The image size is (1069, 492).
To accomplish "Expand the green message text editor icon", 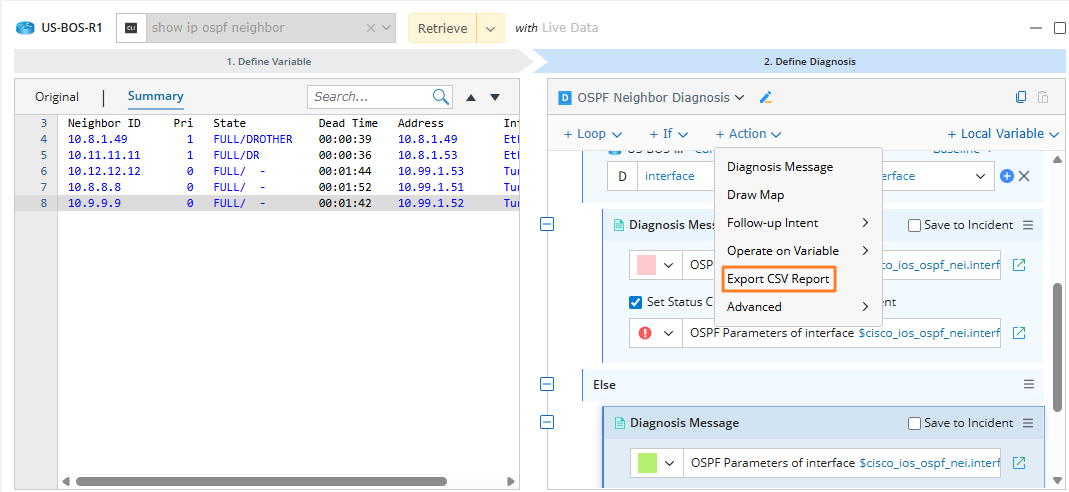I will (x=1019, y=463).
